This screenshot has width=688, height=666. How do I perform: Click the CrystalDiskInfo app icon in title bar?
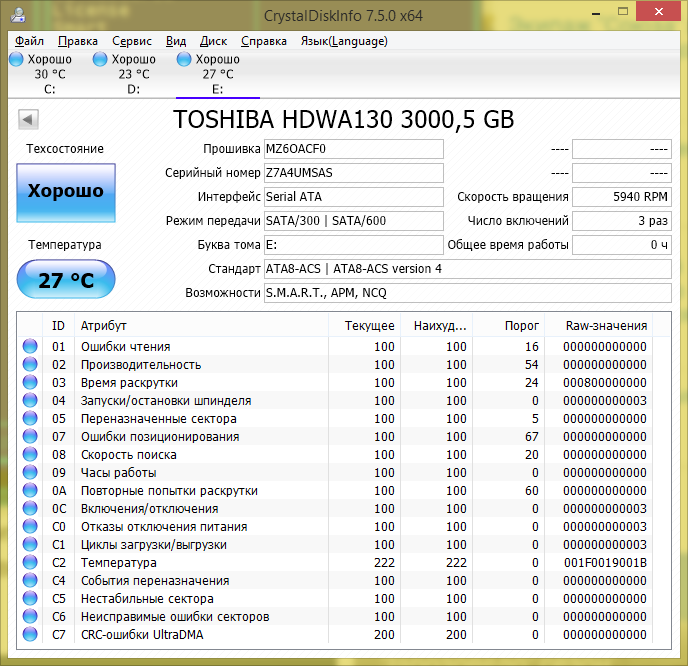point(18,15)
